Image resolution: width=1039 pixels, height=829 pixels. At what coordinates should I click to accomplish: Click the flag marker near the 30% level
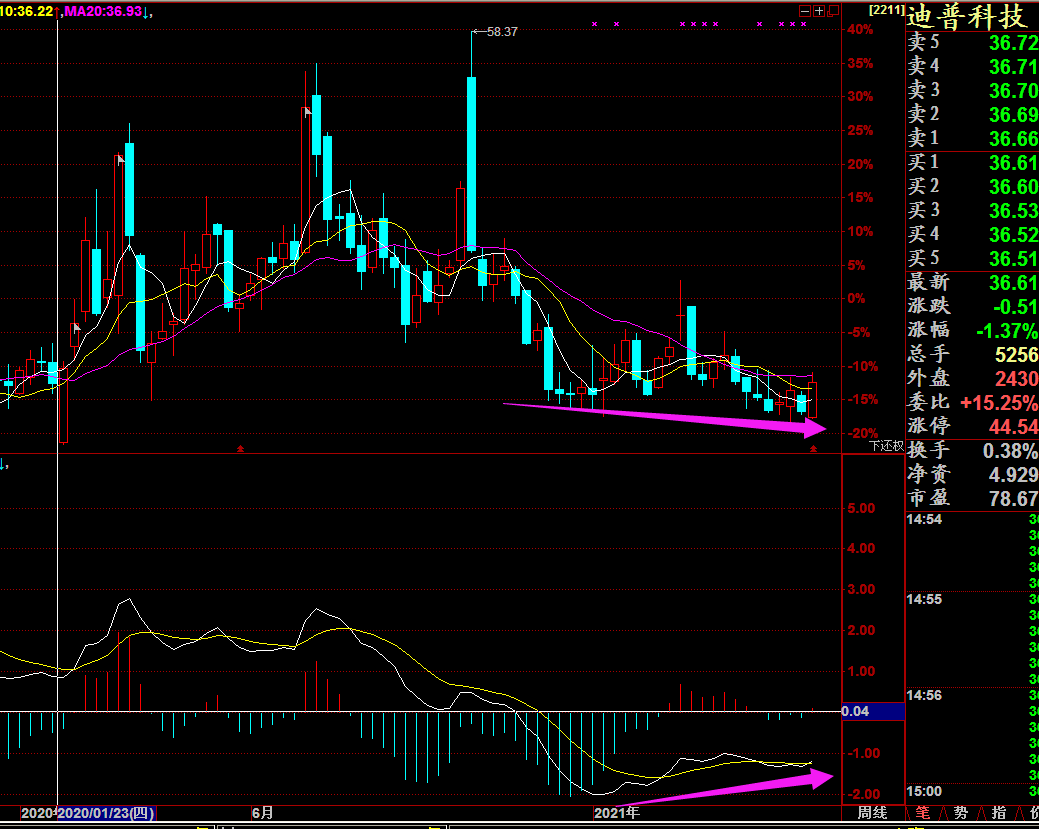(308, 113)
